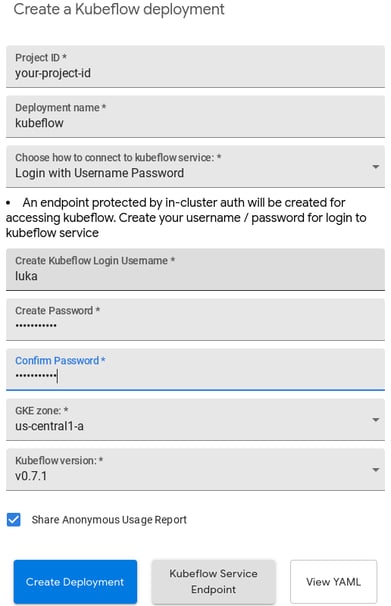Click the 'Kubeflow version:' field label
The height and width of the screenshot is (606, 391).
[x=59, y=460]
